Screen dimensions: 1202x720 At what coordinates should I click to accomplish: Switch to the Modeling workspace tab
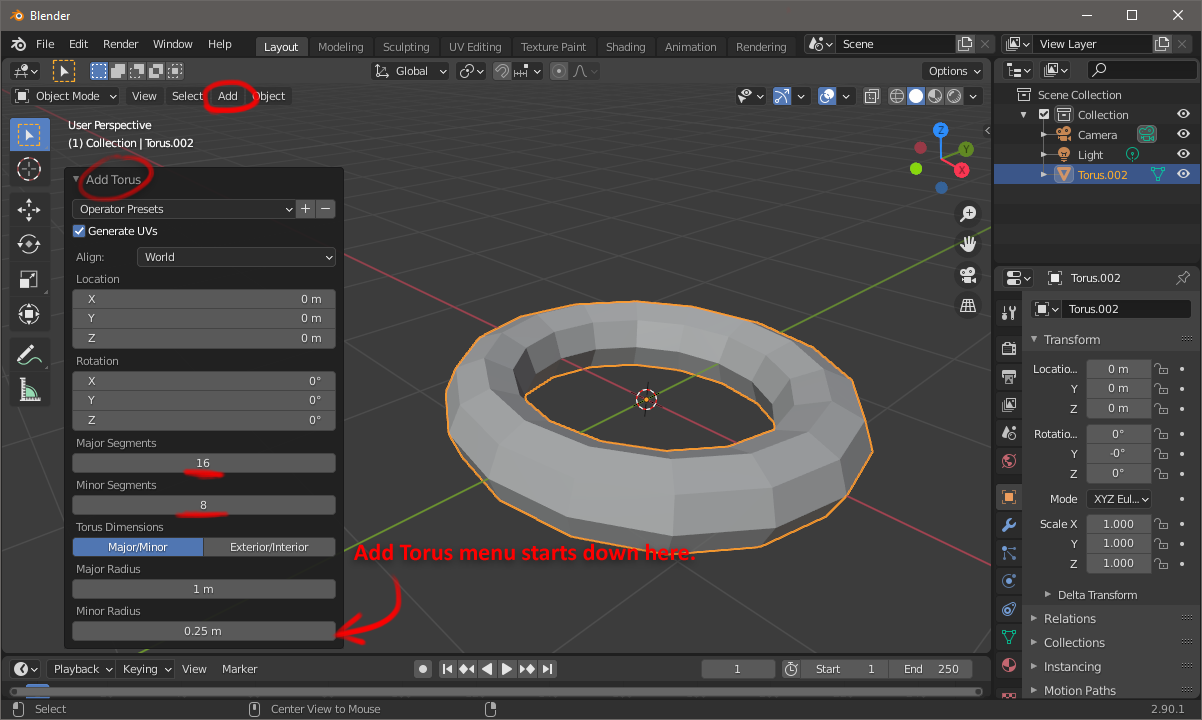[x=341, y=47]
